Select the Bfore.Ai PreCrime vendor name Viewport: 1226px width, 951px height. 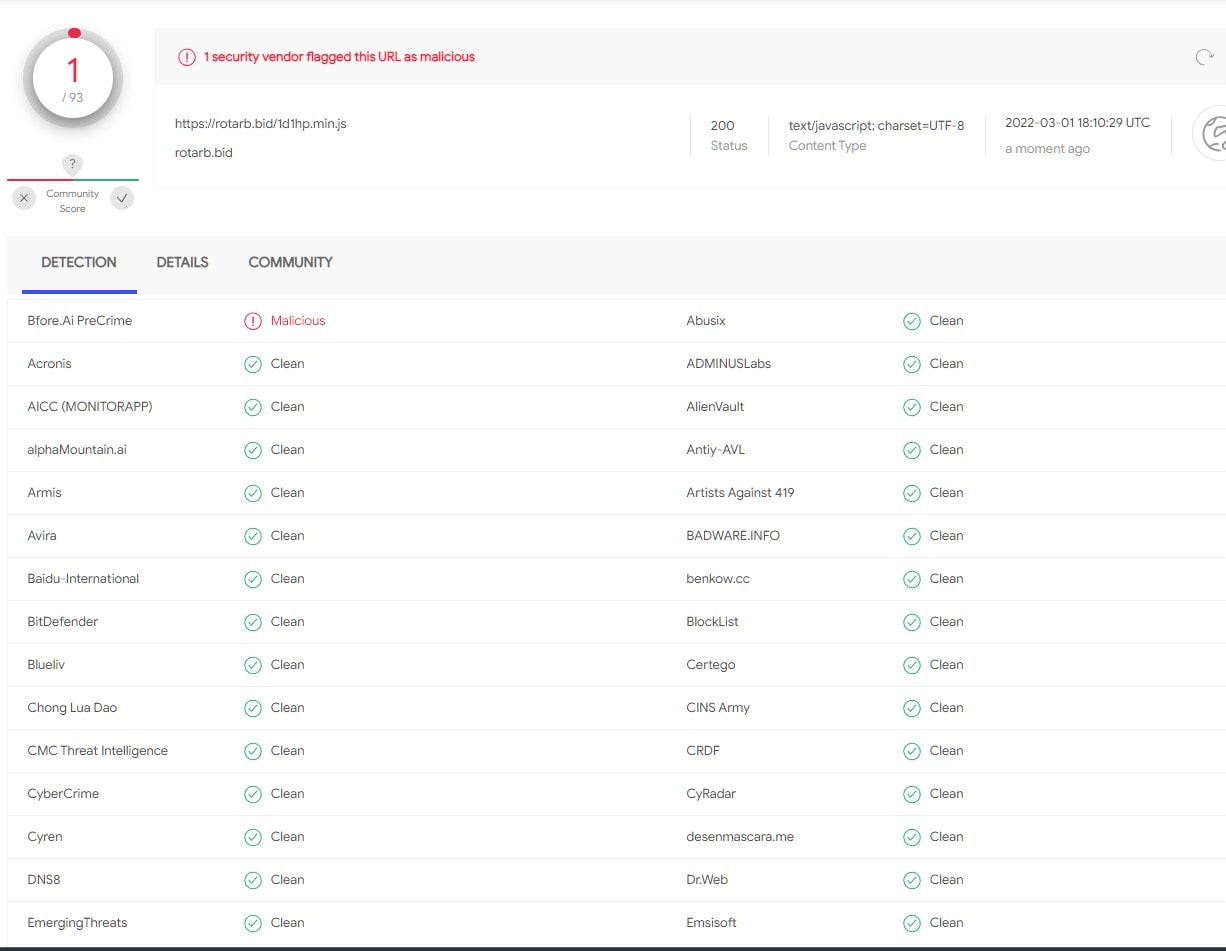80,321
